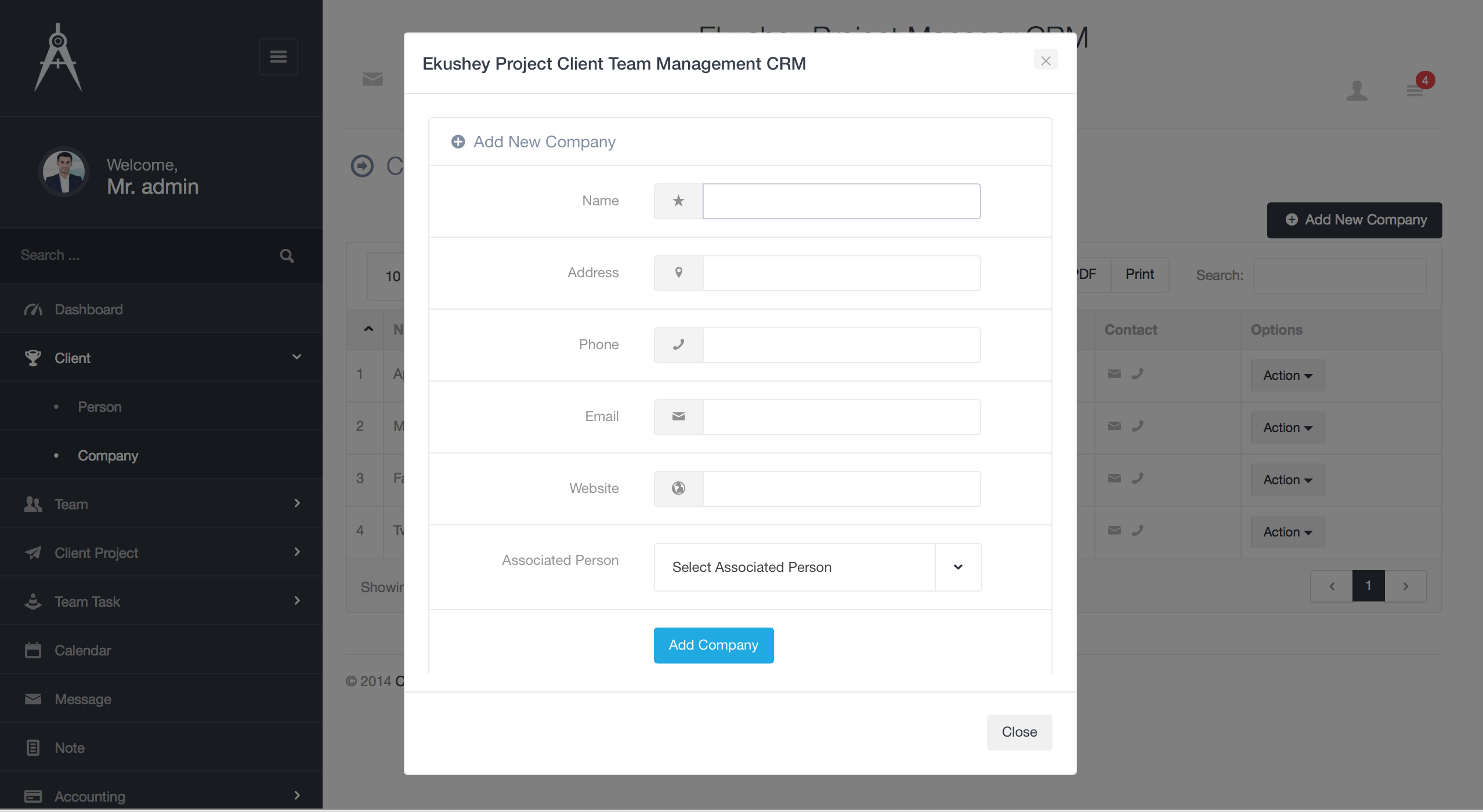The width and height of the screenshot is (1483, 812).
Task: Open the Select Associated Person dropdown
Action: [818, 567]
